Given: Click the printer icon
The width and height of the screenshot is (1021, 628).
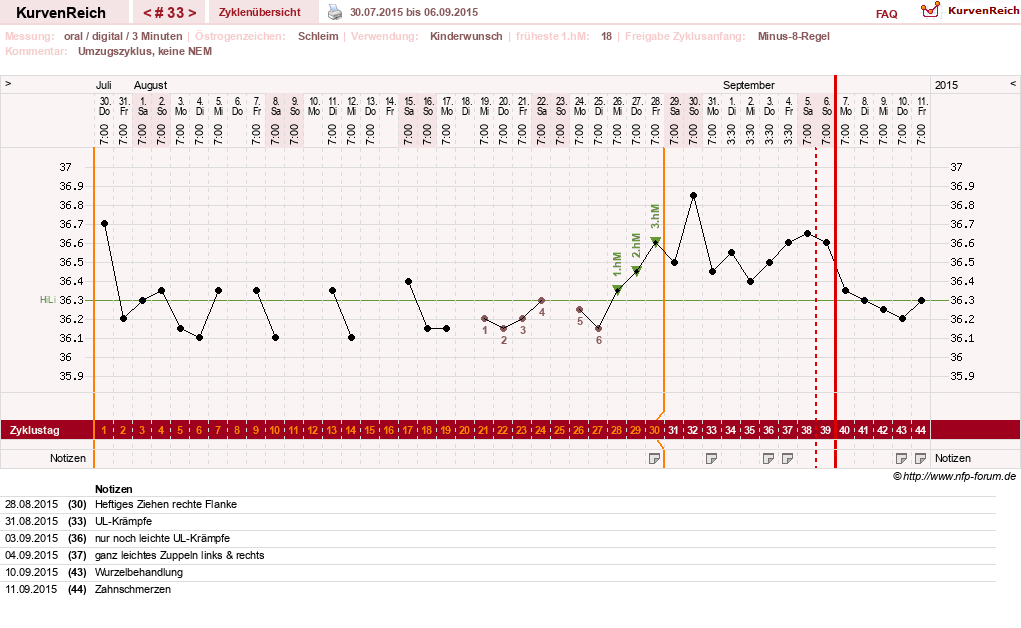Looking at the screenshot, I should pos(335,12).
